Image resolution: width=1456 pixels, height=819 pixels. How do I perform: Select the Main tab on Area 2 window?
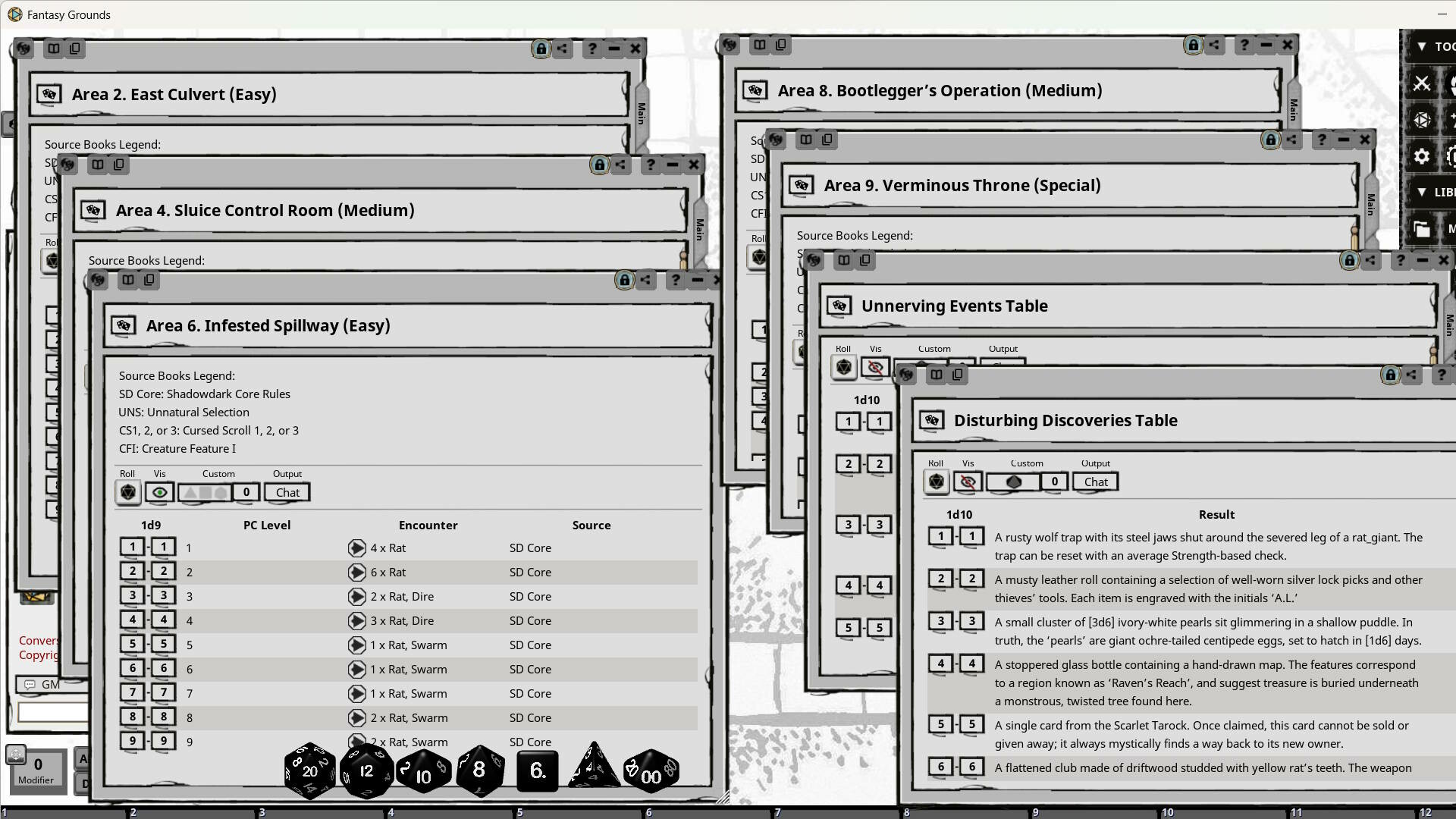point(641,114)
